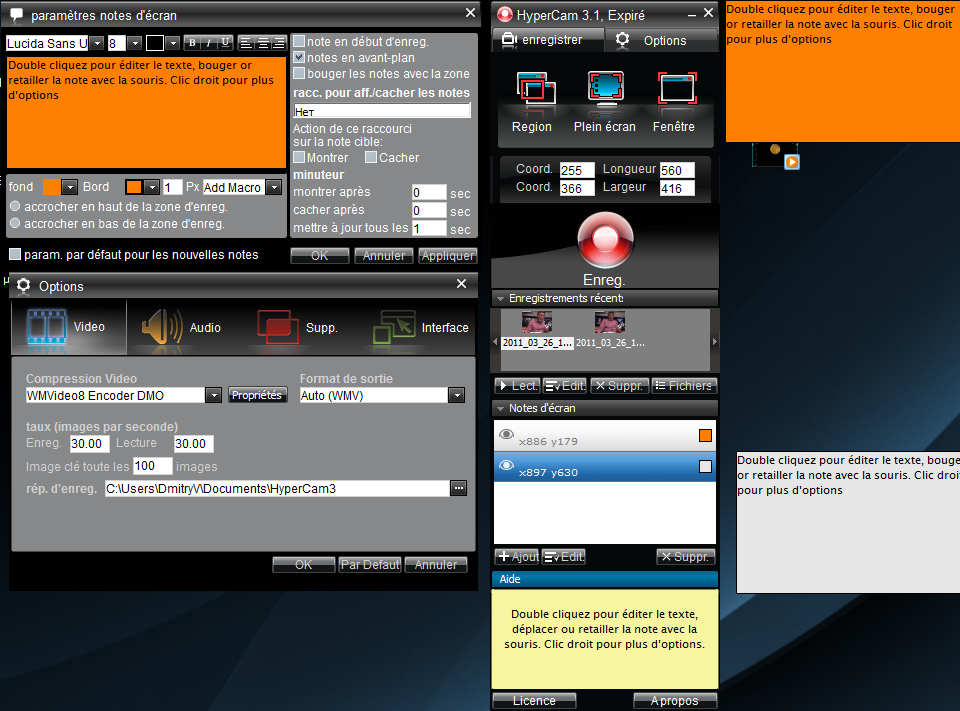Delete screen note with Suppr. button
This screenshot has width=960, height=711.
click(x=686, y=557)
